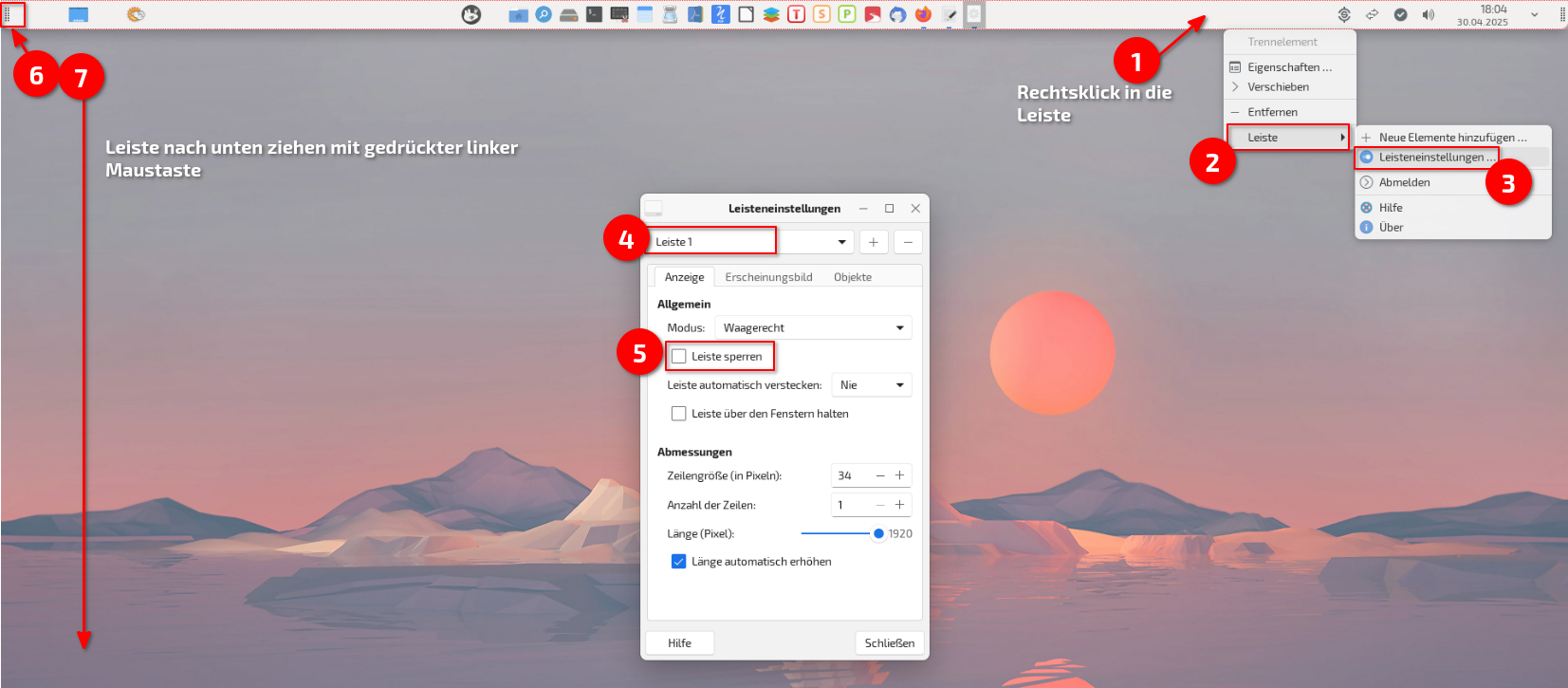Click the magnifier application finder icon
1568x688 pixels.
pyautogui.click(x=544, y=14)
